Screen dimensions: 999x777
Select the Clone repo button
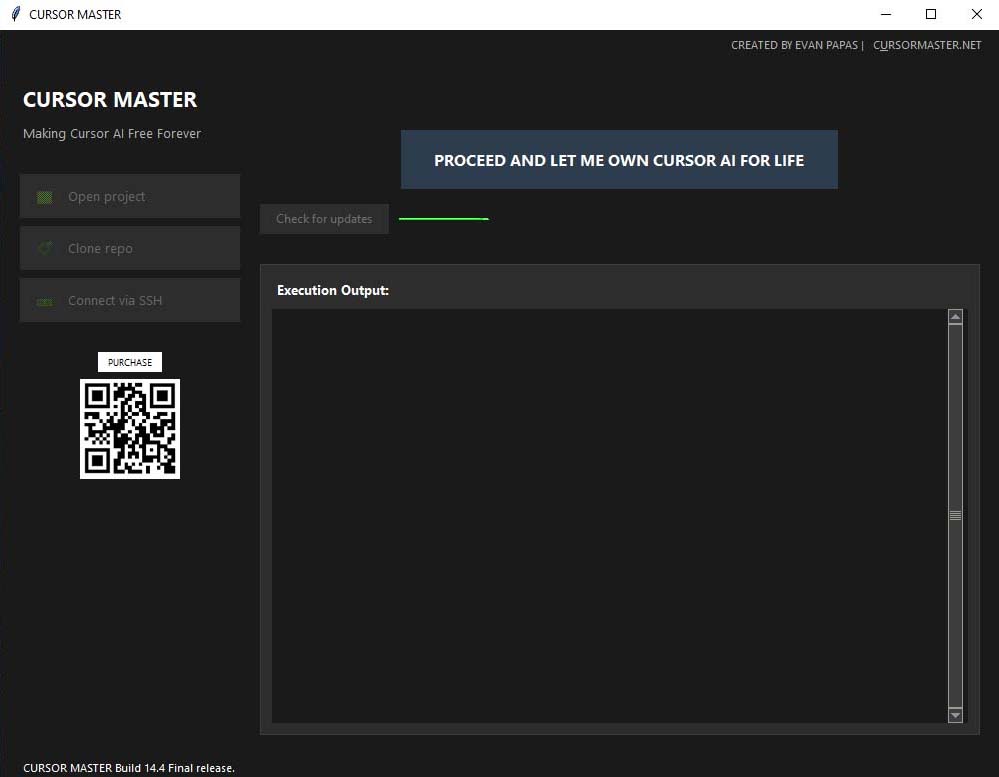pos(130,248)
